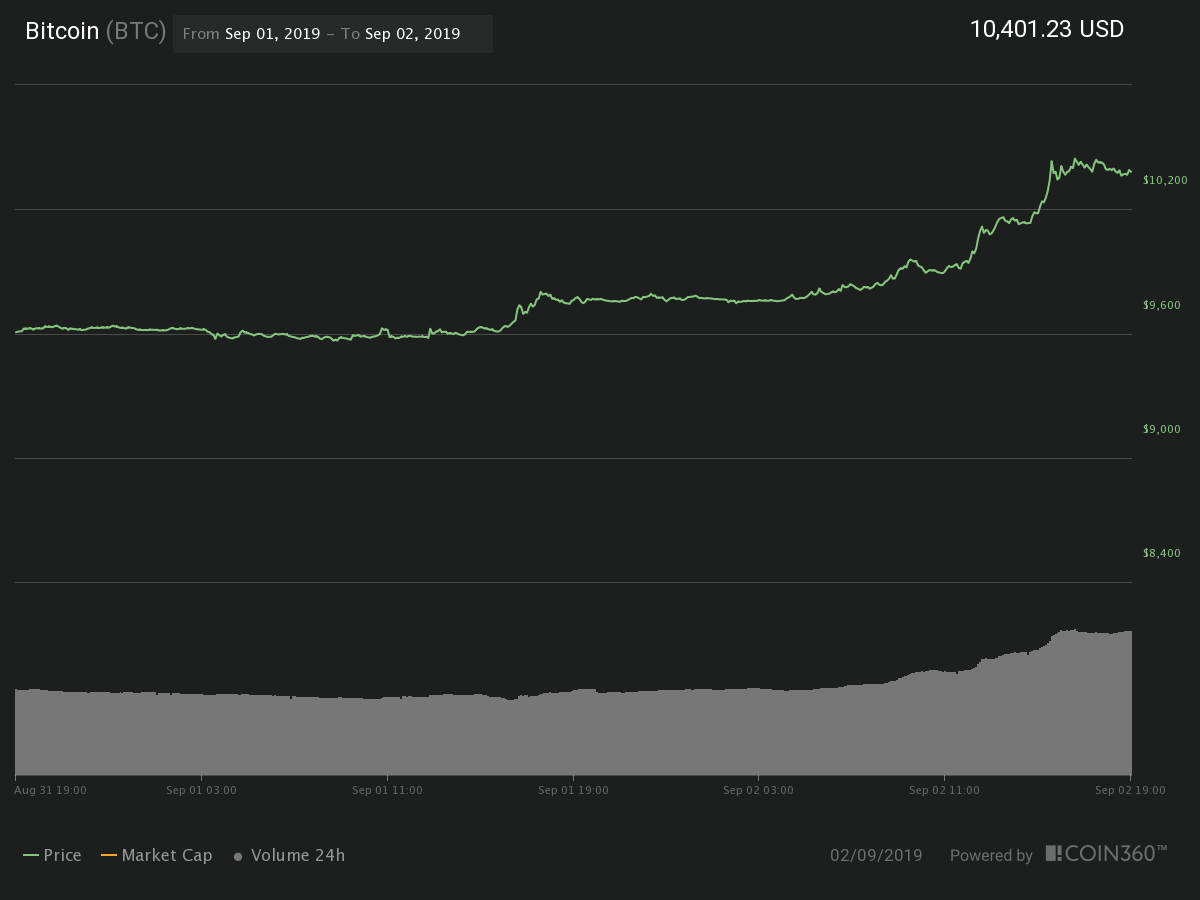This screenshot has height=900, width=1200.
Task: Click the orange Market Cap legend marker
Action: (109, 856)
